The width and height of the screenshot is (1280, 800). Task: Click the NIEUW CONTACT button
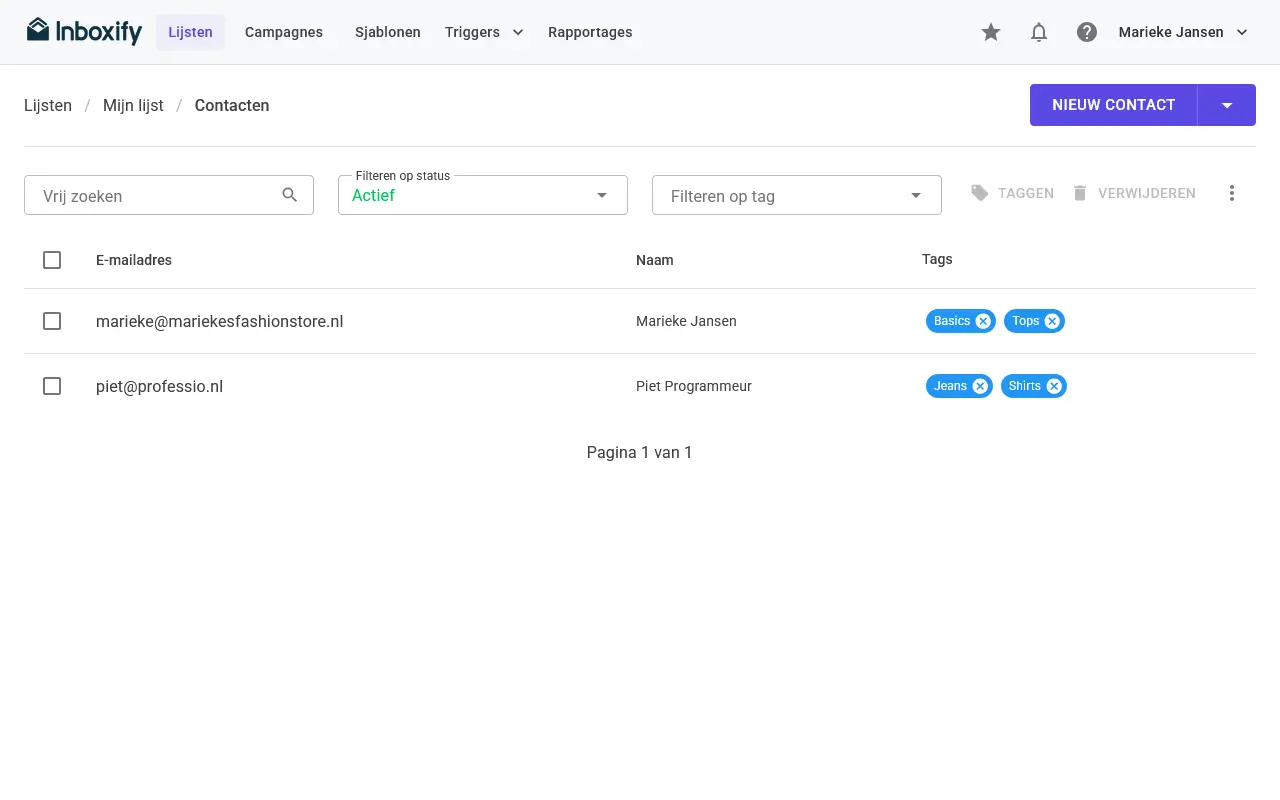pos(1113,105)
